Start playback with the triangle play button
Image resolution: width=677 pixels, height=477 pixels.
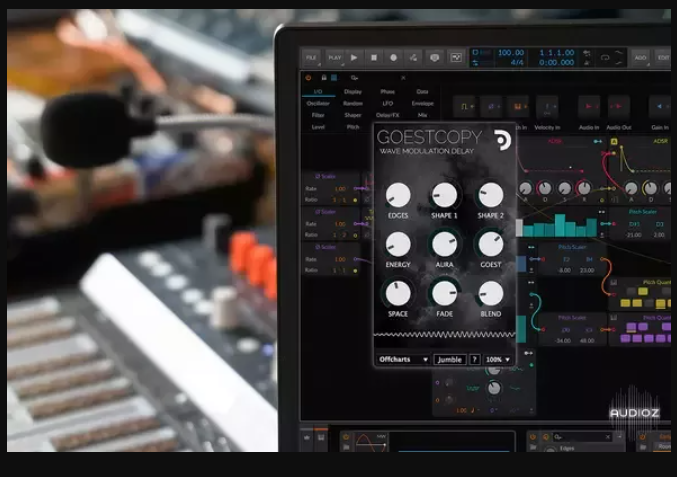(x=354, y=57)
